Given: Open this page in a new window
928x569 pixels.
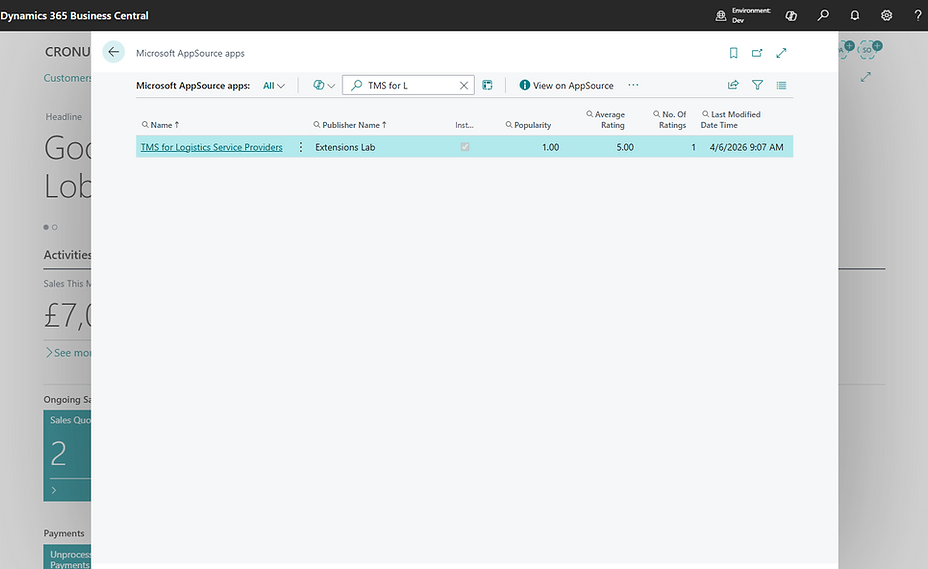Looking at the screenshot, I should pyautogui.click(x=757, y=53).
